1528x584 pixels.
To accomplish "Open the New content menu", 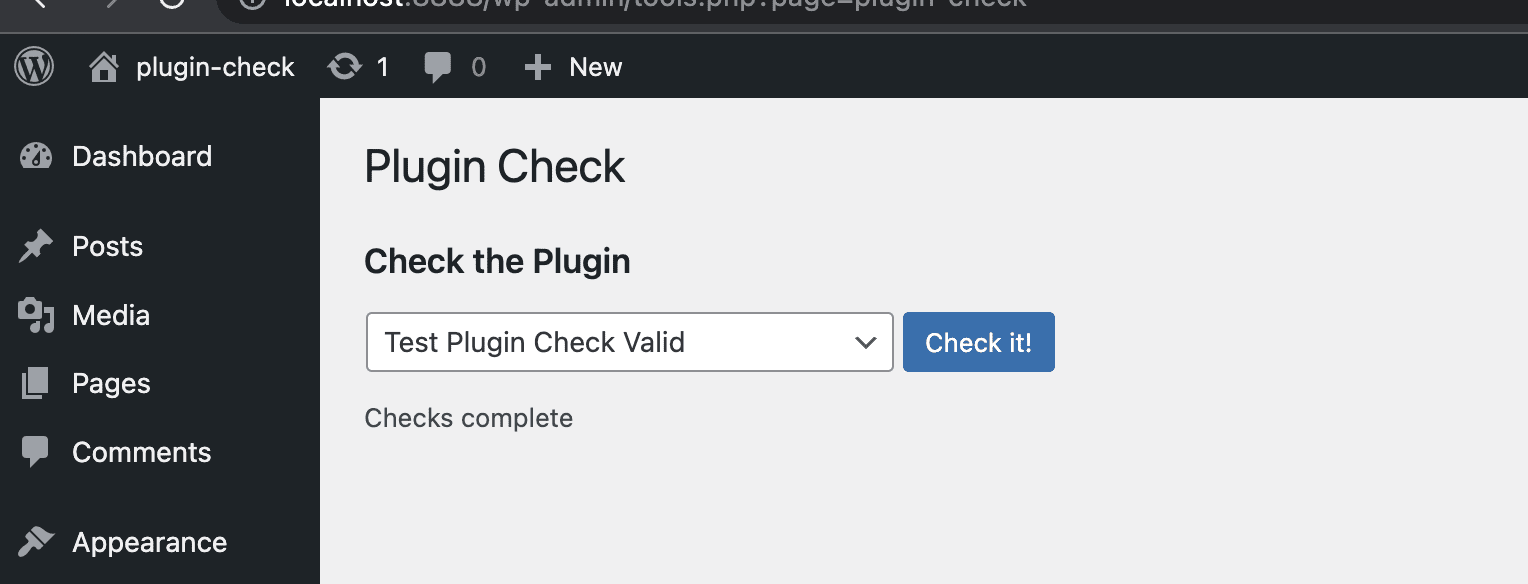I will [x=572, y=66].
